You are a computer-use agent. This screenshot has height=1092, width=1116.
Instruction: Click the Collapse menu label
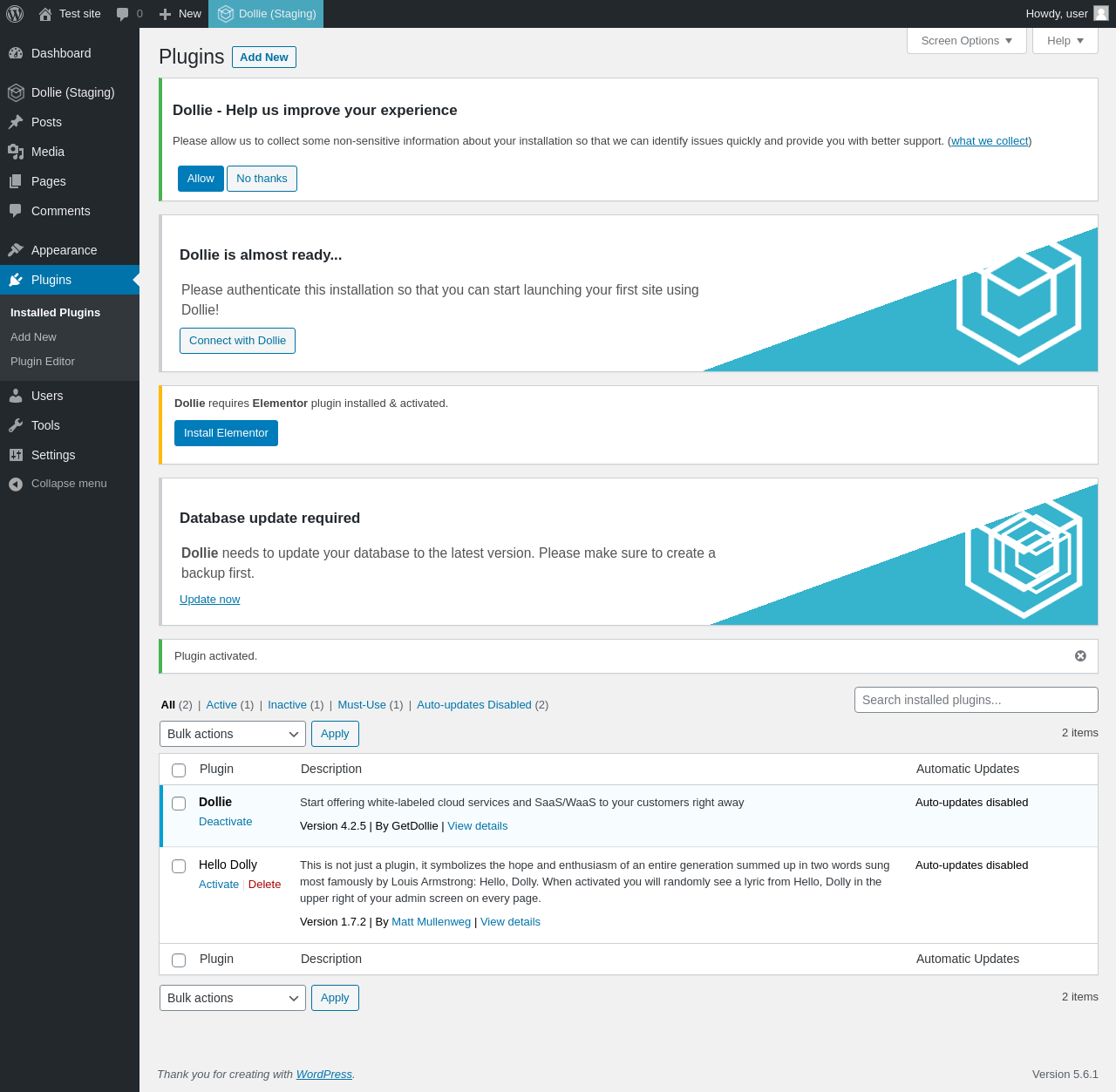pos(69,484)
